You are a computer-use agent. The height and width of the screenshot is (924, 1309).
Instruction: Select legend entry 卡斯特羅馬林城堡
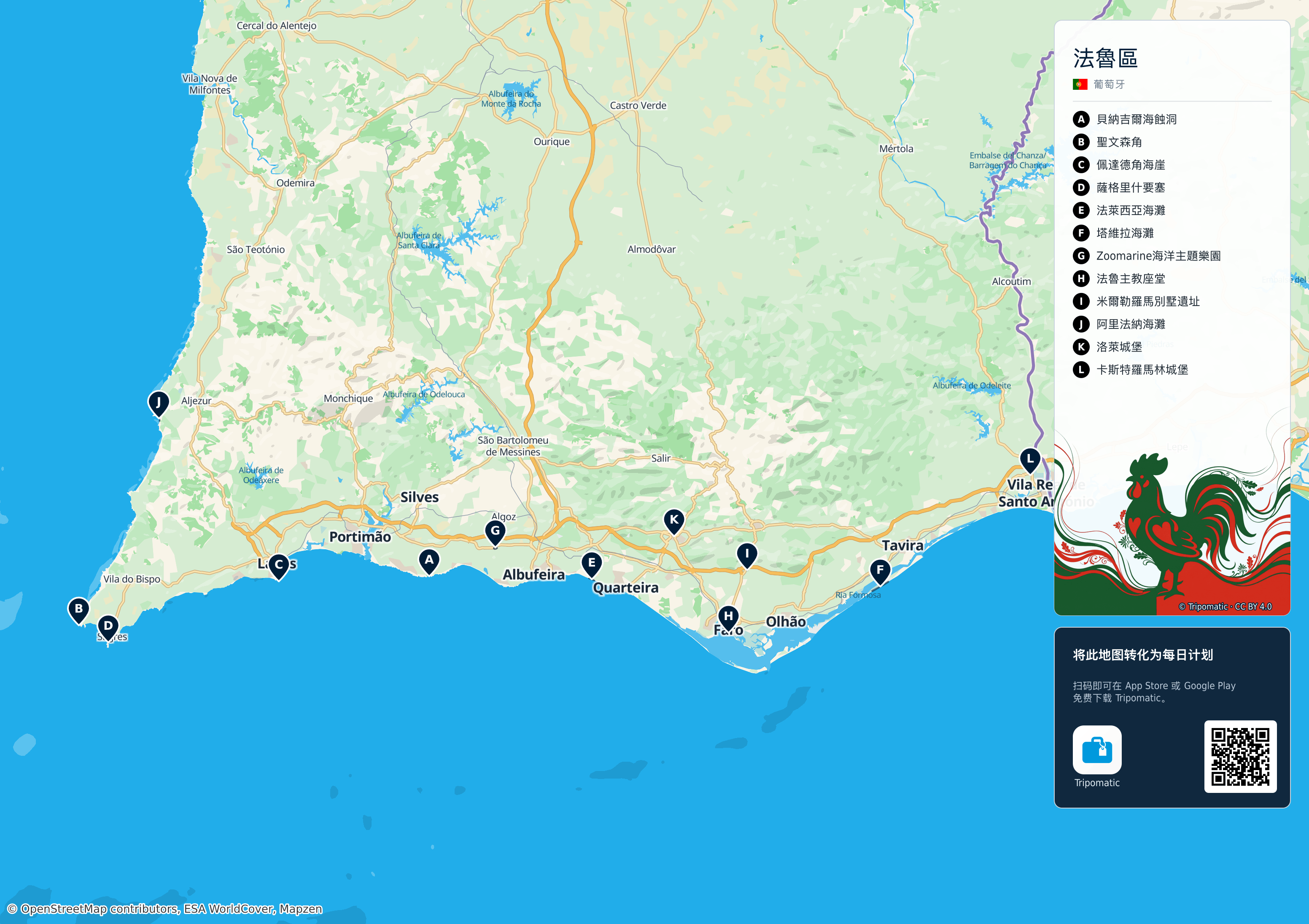pos(1142,370)
